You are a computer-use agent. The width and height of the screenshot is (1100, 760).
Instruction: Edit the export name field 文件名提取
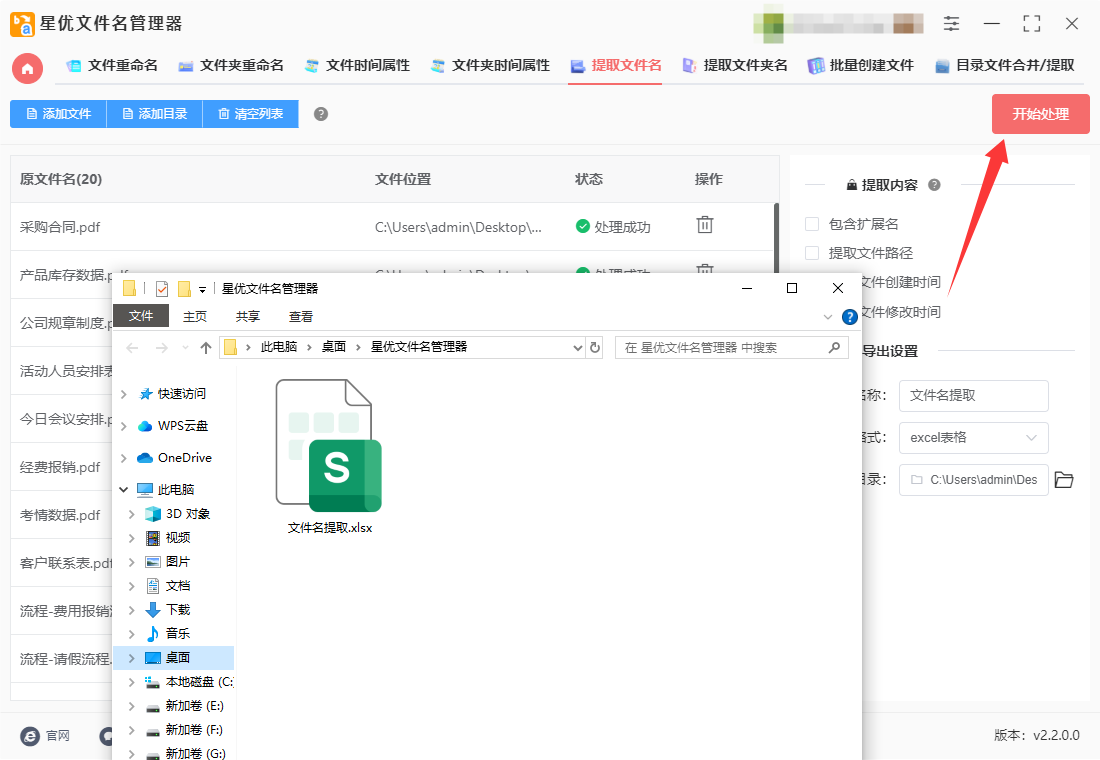[974, 396]
